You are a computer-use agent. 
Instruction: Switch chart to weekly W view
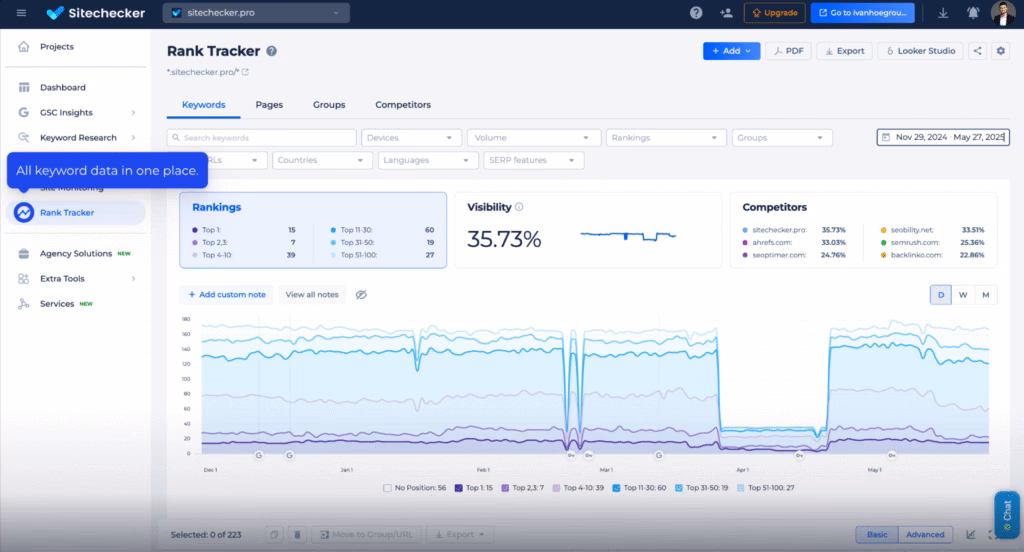point(962,295)
